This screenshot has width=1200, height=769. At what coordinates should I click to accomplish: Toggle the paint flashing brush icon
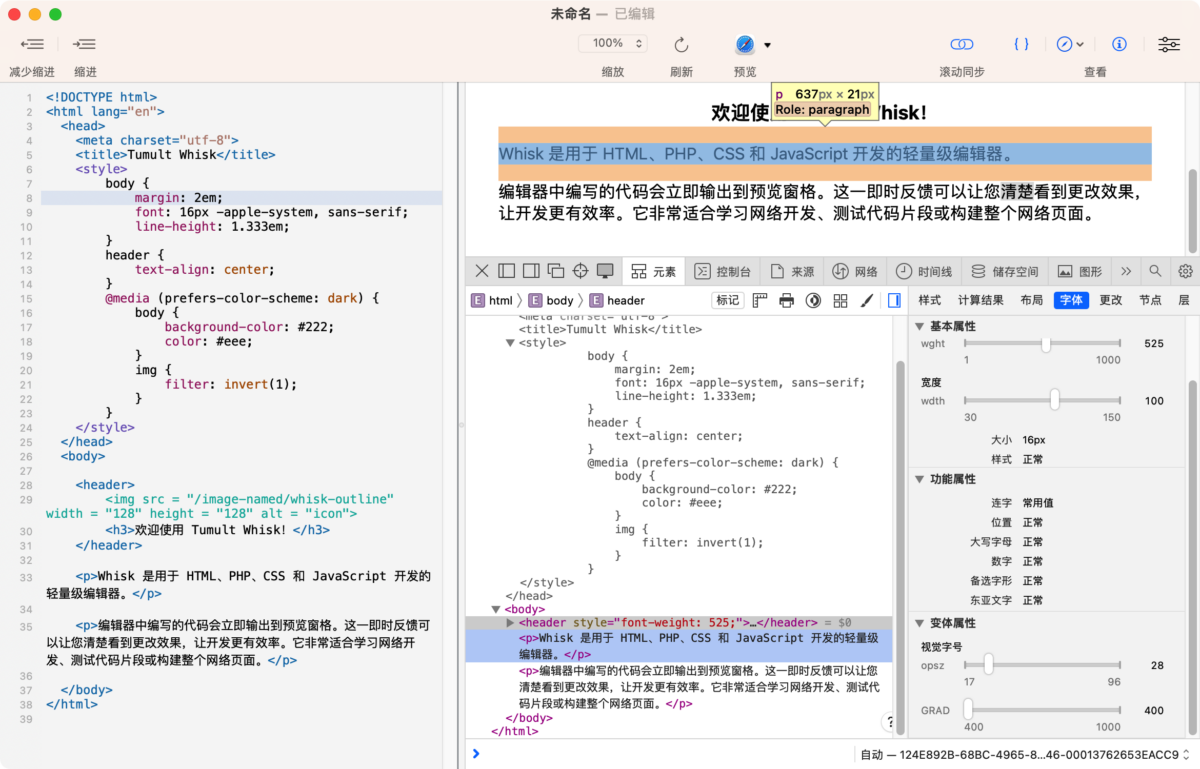pyautogui.click(x=867, y=300)
